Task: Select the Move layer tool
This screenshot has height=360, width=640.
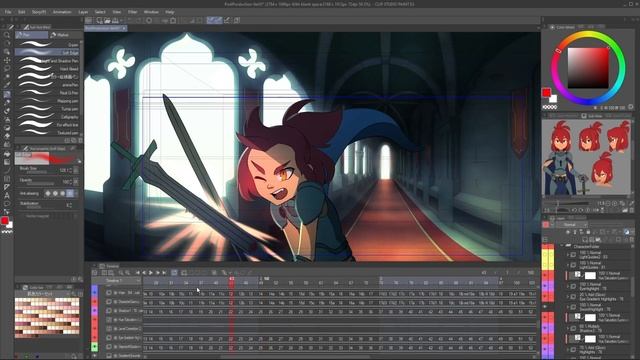Action: pyautogui.click(x=7, y=60)
